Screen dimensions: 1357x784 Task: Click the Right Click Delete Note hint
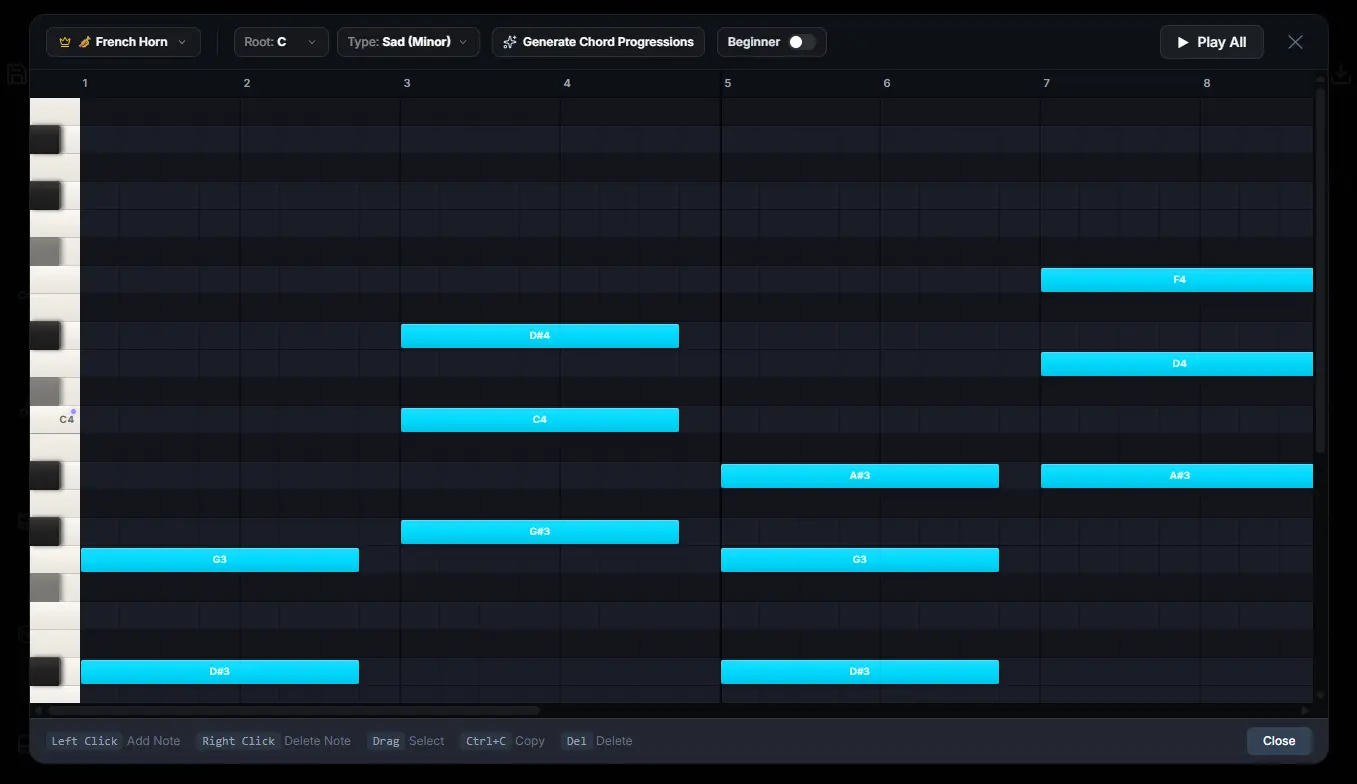point(275,741)
